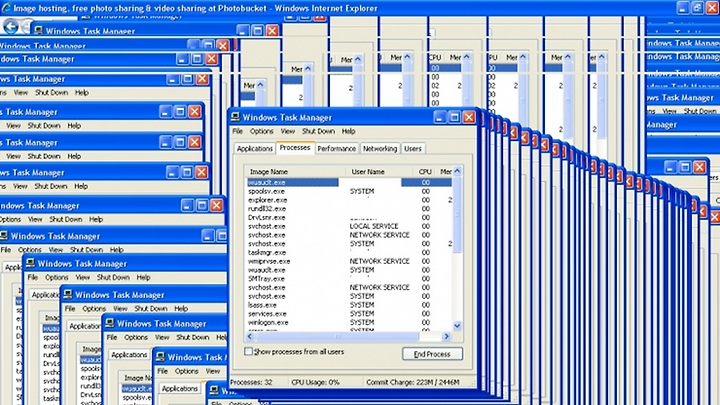The width and height of the screenshot is (720, 405).
Task: Sort processes by User Name column header
Action: click(x=379, y=172)
